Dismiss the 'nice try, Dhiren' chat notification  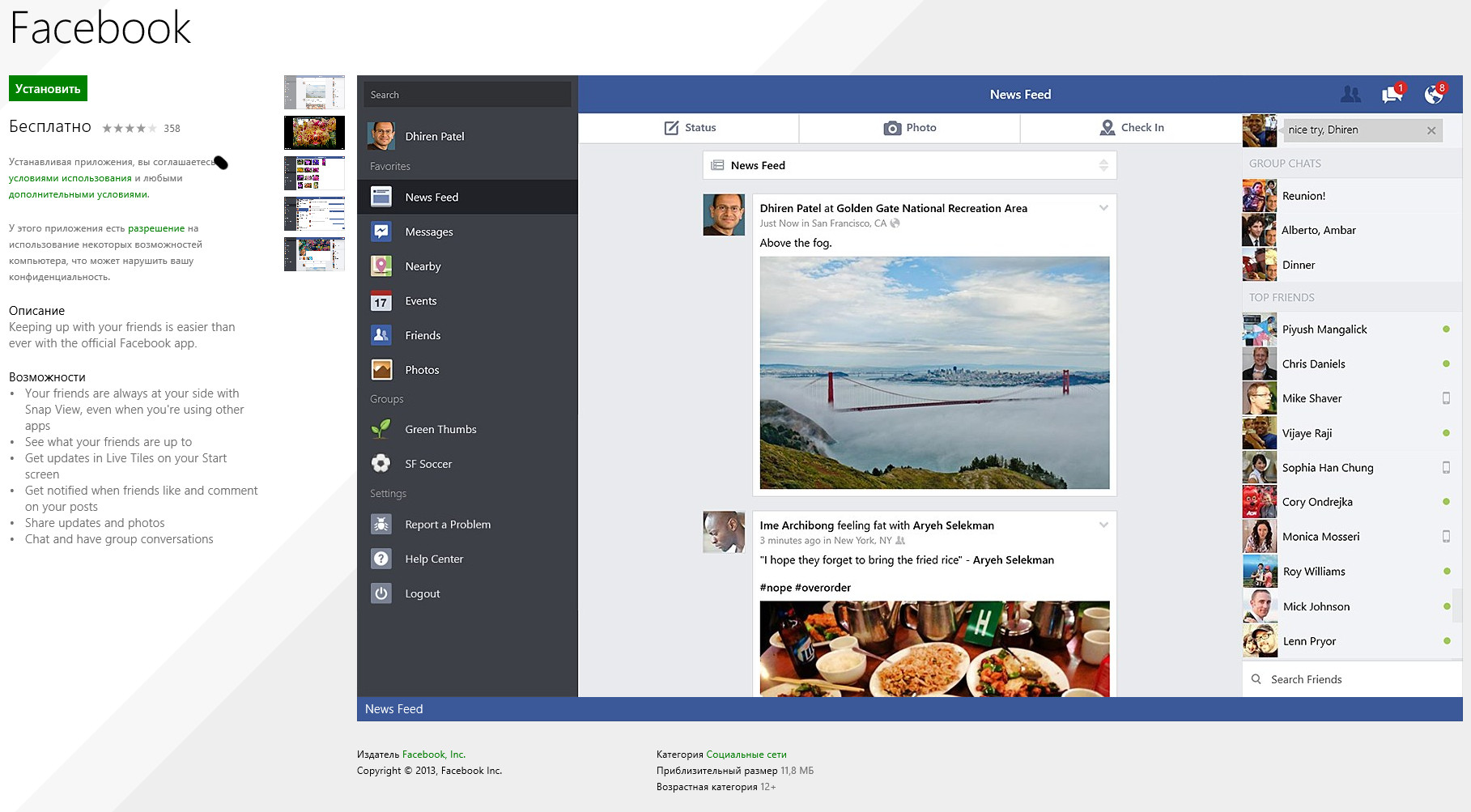1431,130
